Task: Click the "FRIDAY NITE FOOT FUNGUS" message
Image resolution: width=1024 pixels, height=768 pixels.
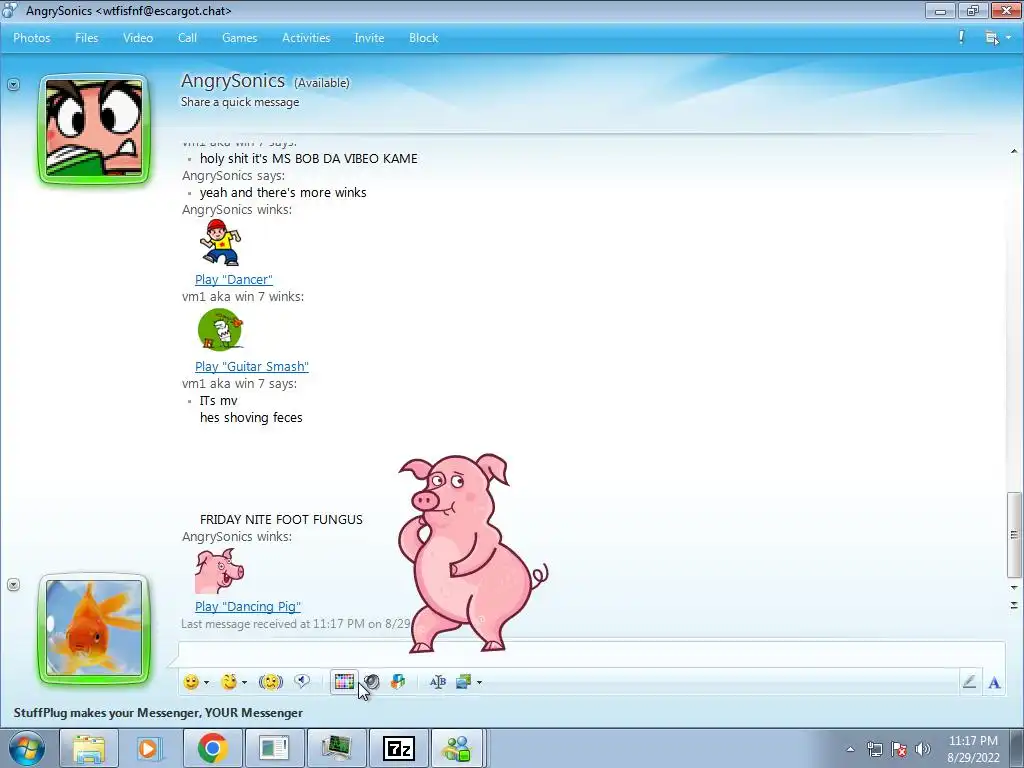Action: click(x=281, y=520)
